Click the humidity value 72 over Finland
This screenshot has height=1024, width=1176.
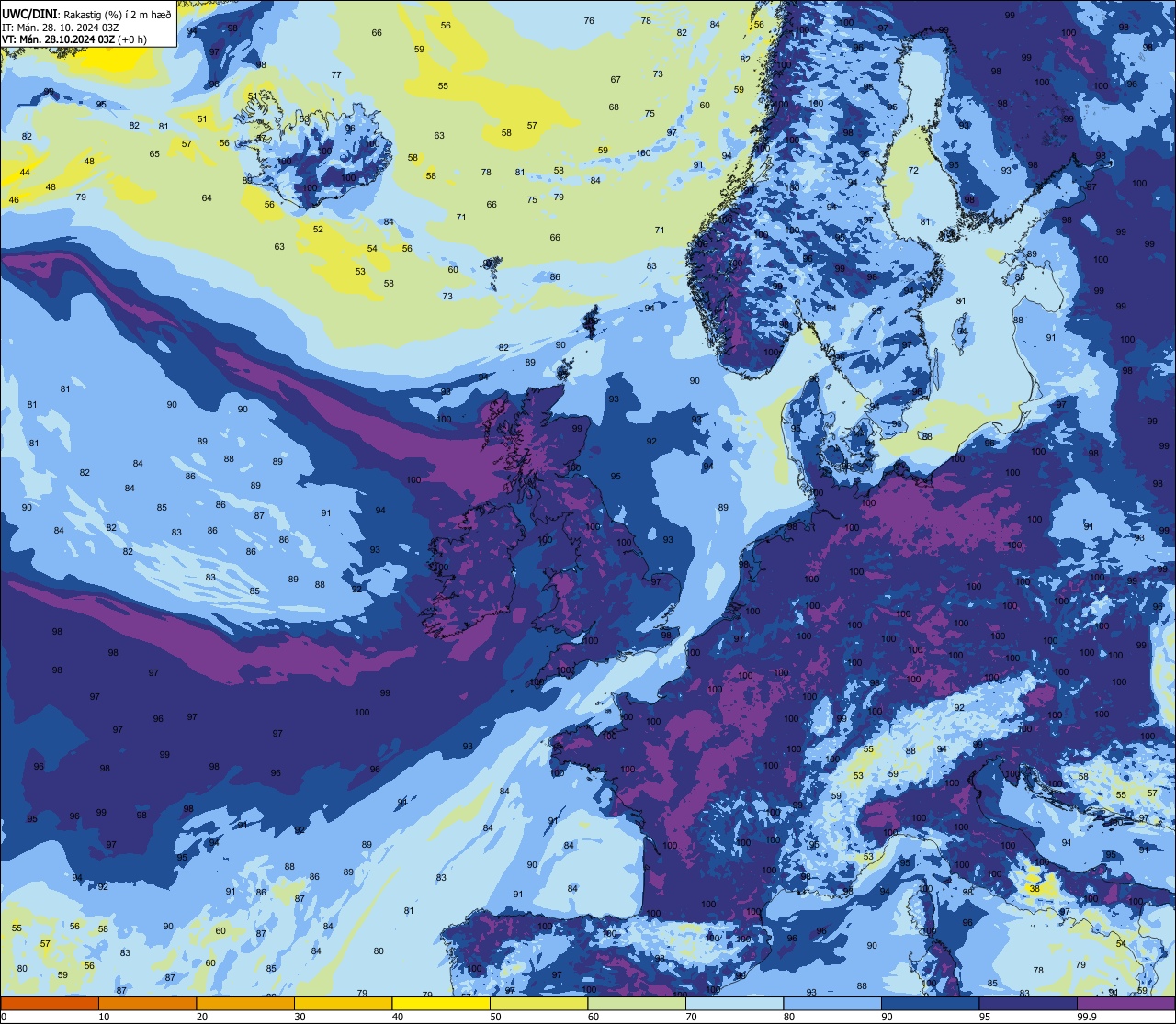click(x=913, y=171)
